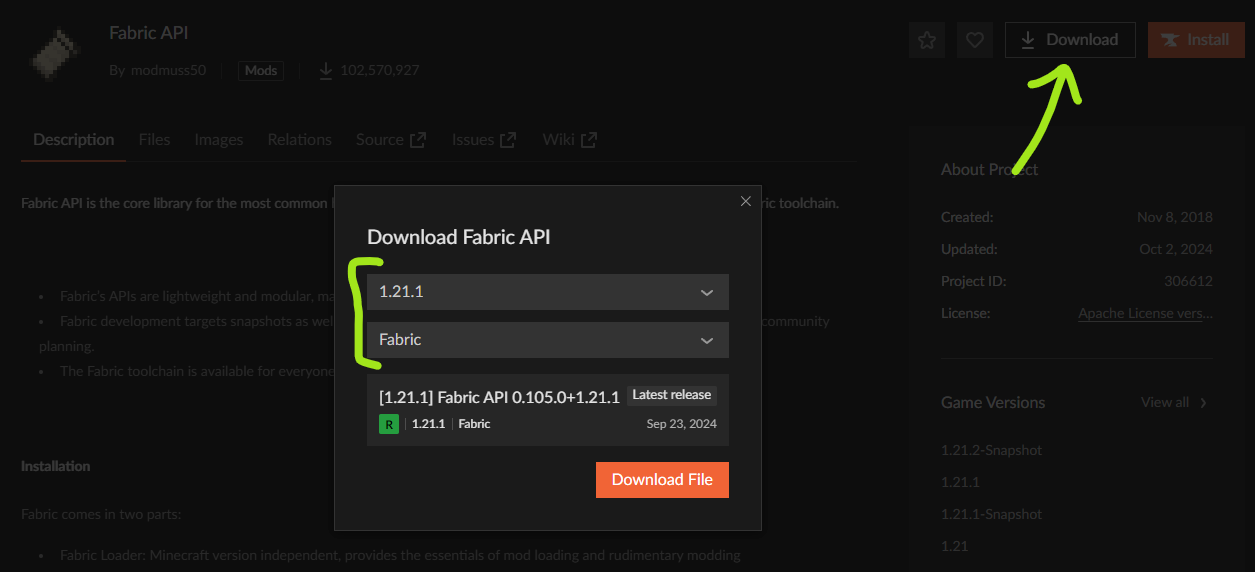Screen dimensions: 1255x572
Task: Click the chevron beside View all
Action: coord(1203,403)
